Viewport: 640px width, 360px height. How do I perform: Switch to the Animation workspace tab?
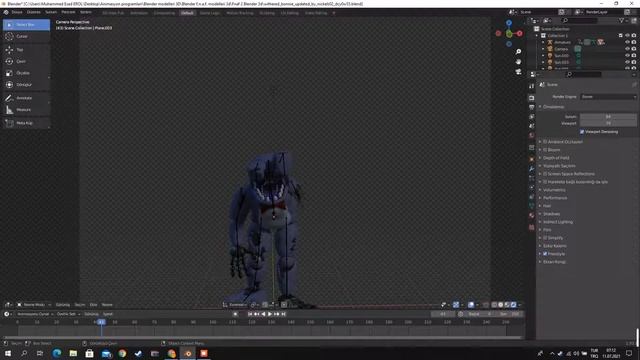click(139, 13)
